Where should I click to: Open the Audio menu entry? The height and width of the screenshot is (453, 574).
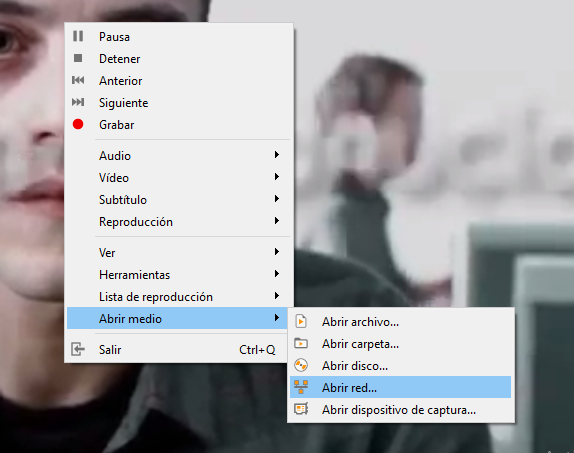179,156
